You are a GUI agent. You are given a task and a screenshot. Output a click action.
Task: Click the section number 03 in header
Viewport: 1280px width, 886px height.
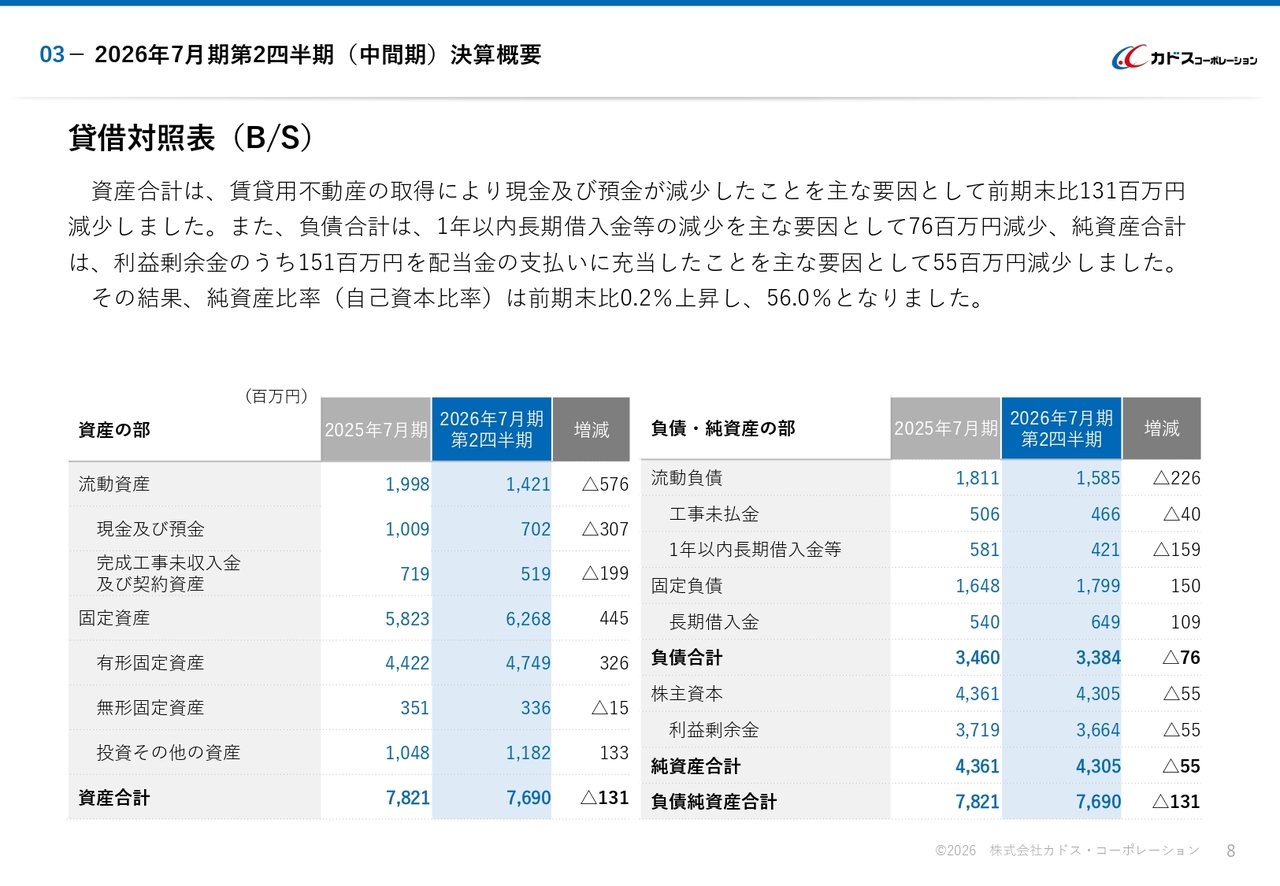pyautogui.click(x=51, y=56)
